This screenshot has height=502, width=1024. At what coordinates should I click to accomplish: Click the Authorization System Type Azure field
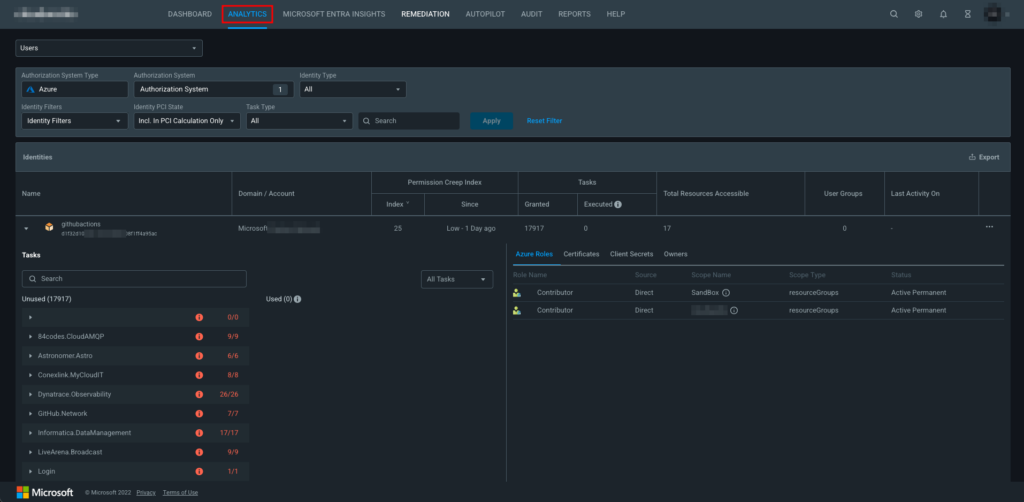click(x=74, y=89)
